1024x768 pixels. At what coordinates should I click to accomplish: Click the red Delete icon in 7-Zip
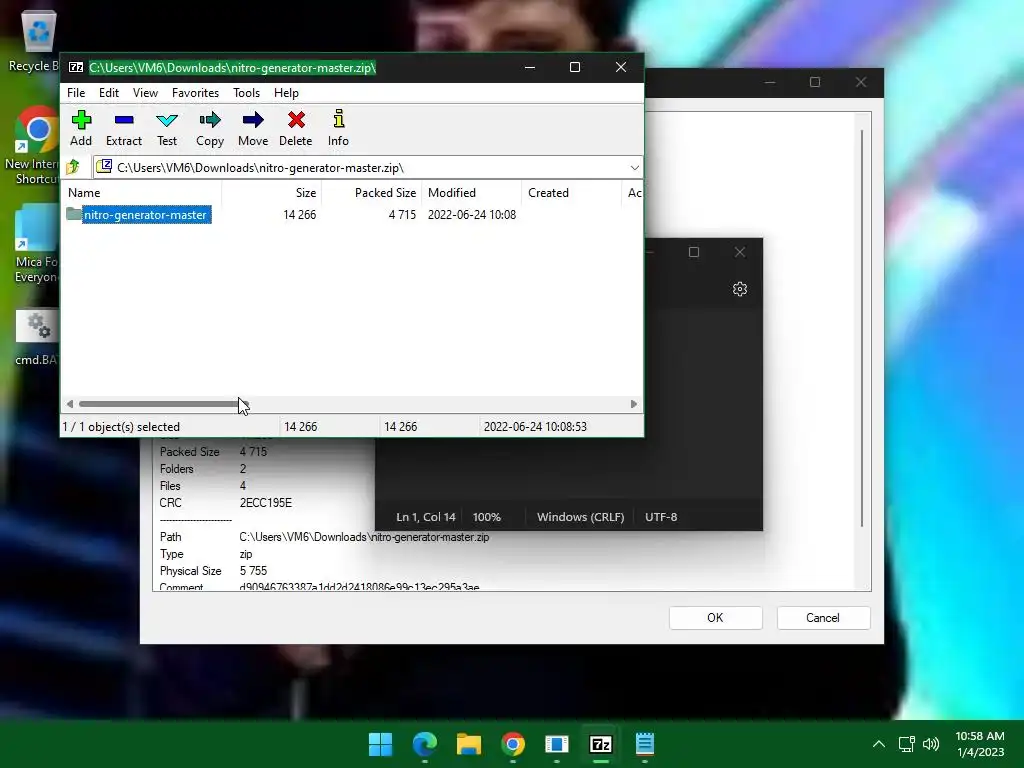(x=296, y=128)
